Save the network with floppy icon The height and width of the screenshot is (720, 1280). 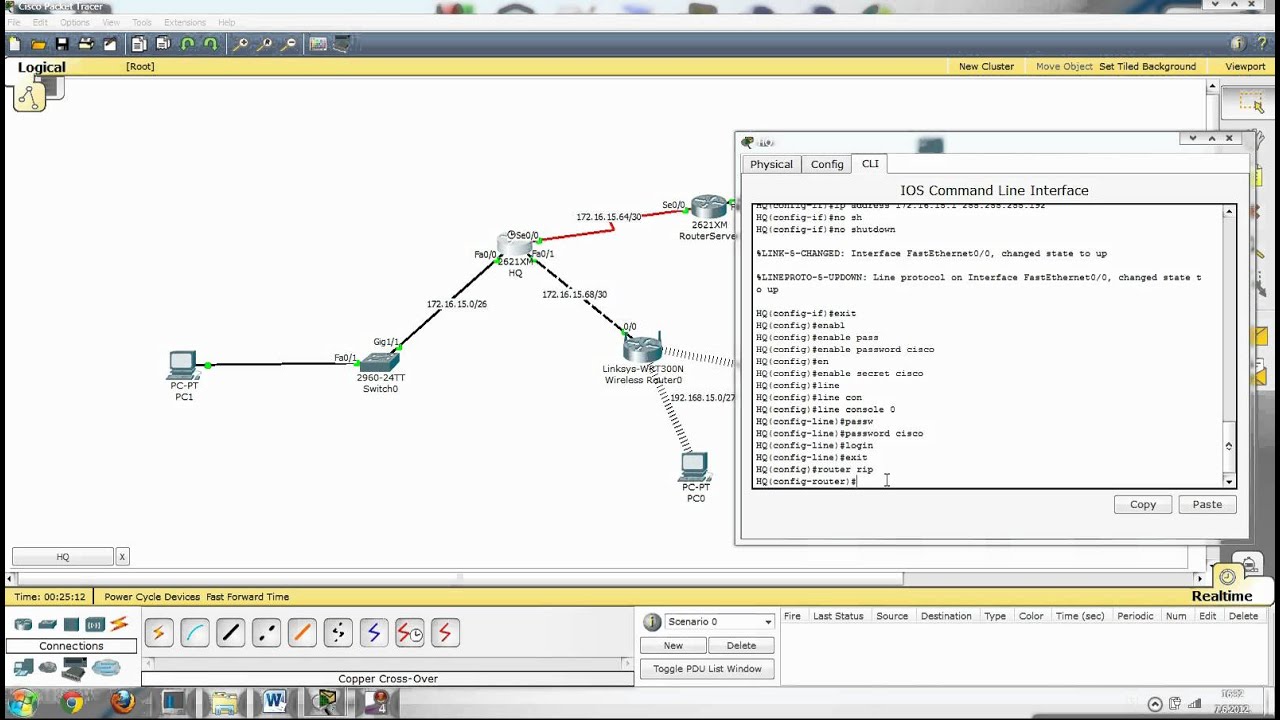62,44
